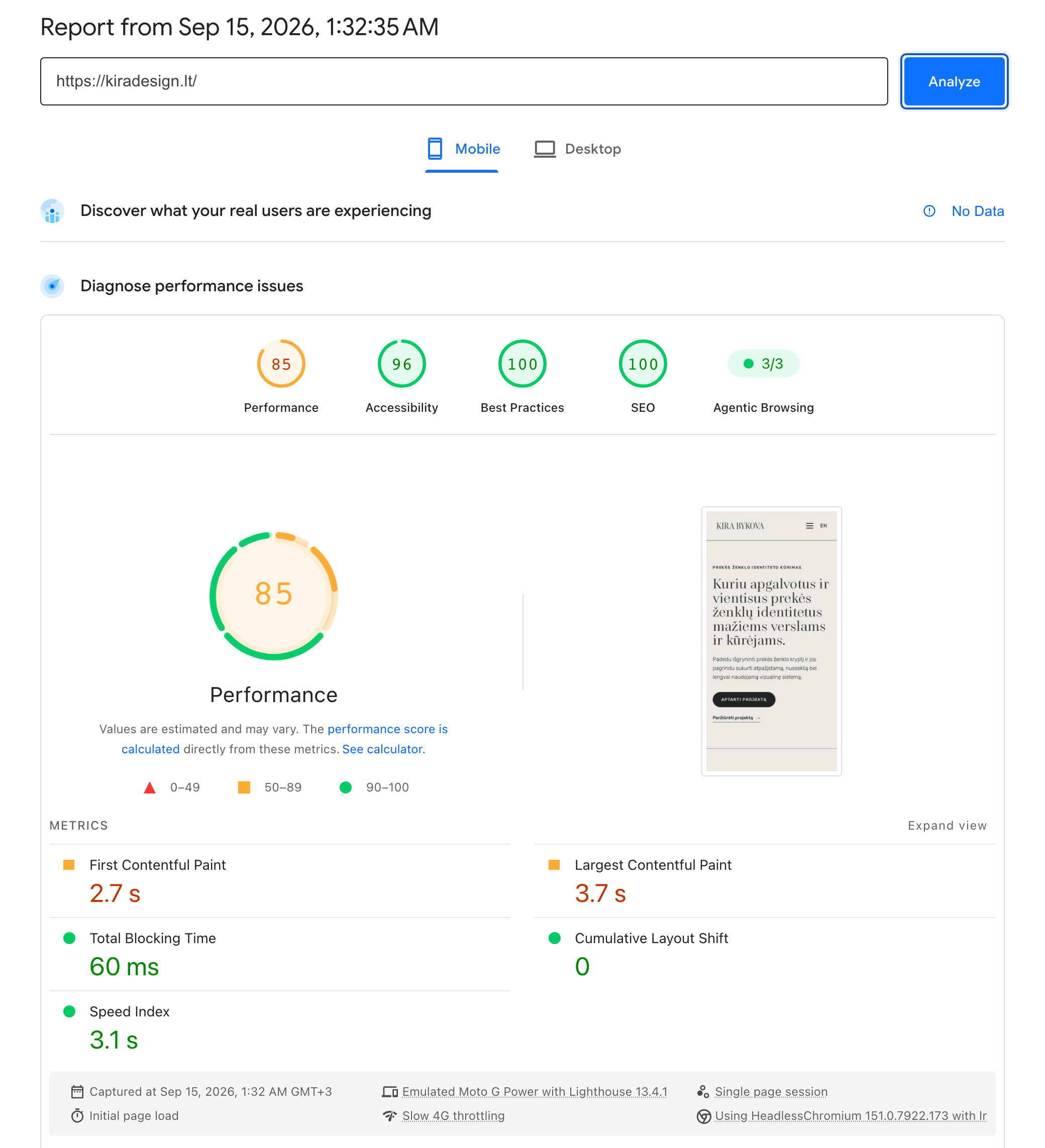The height and width of the screenshot is (1148, 1045).
Task: Click the Cumulative Layout Shift metric
Action: [x=765, y=954]
